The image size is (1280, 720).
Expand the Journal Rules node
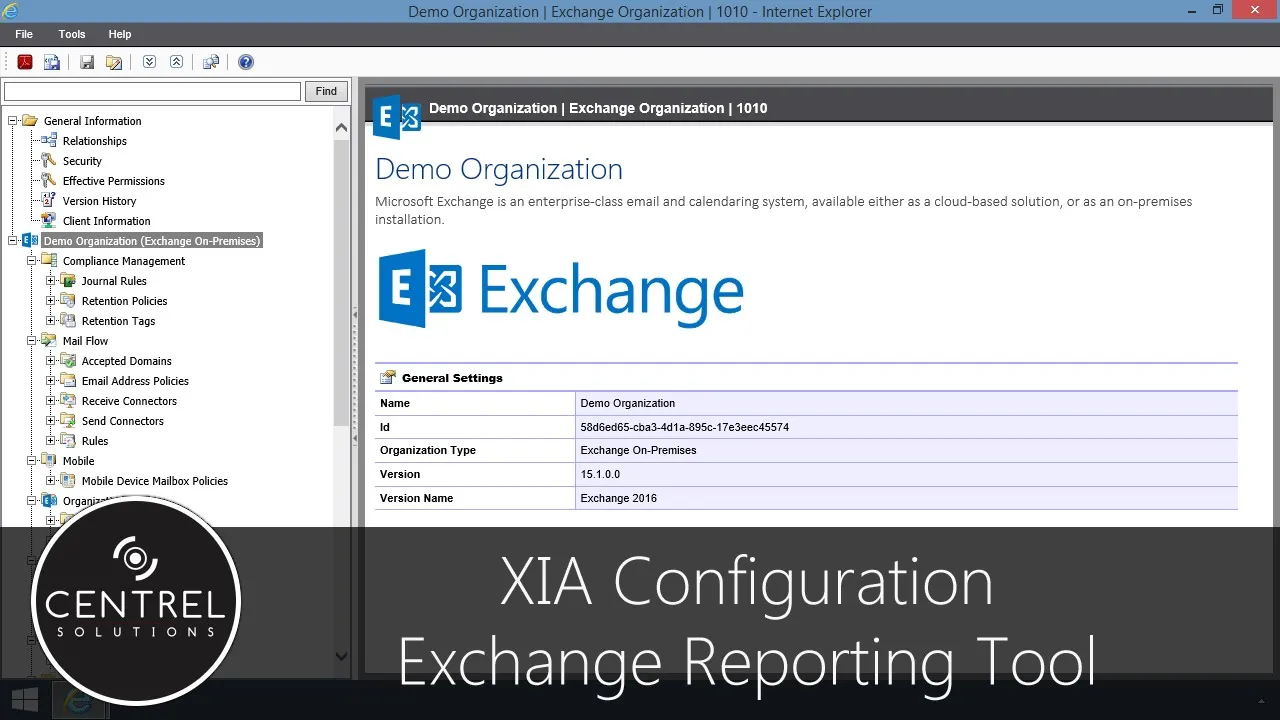[x=51, y=281]
